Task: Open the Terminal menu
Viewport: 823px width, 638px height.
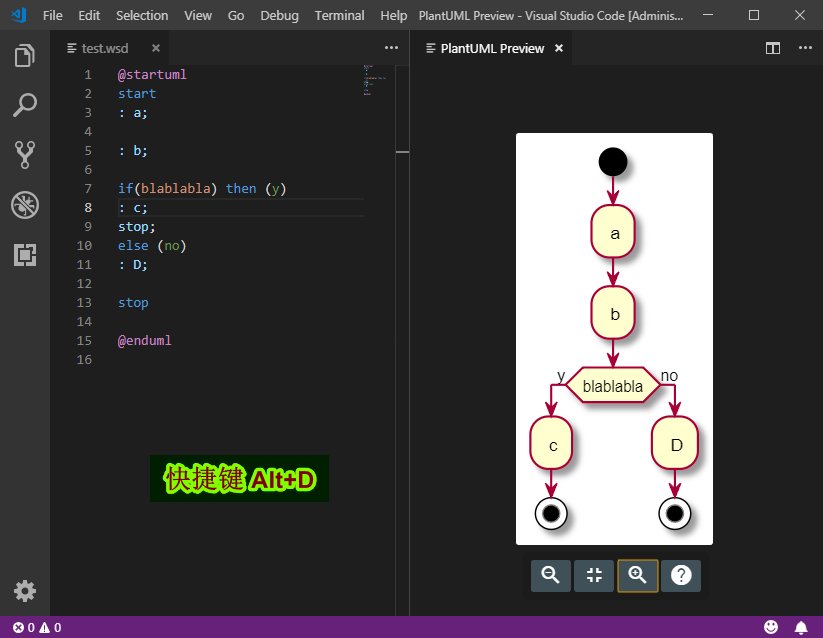Action: [340, 16]
